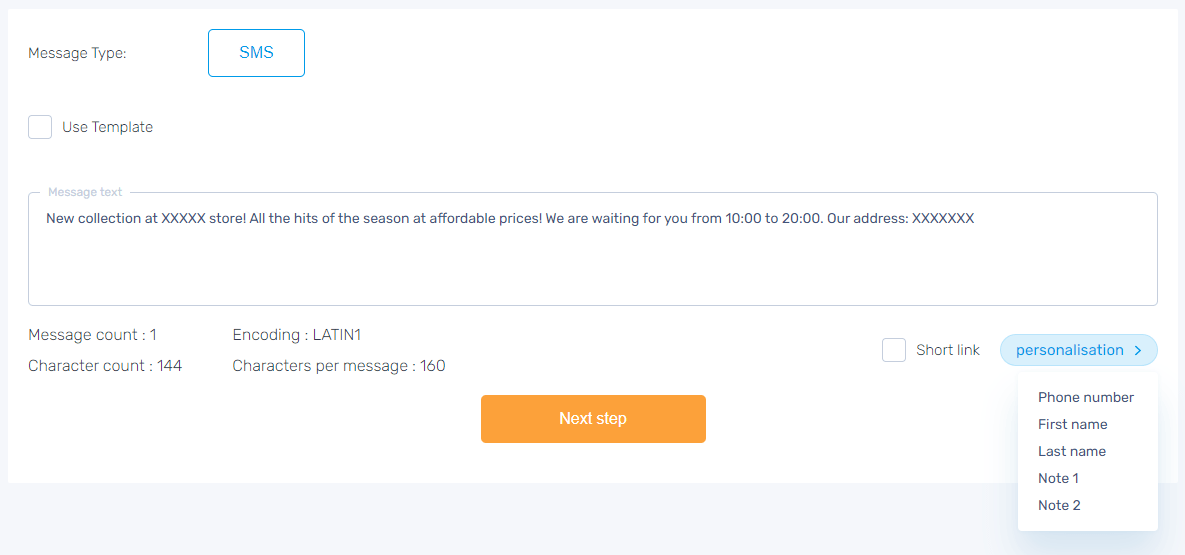This screenshot has width=1185, height=555.
Task: Click the 'Character count : 144' text
Action: point(105,366)
